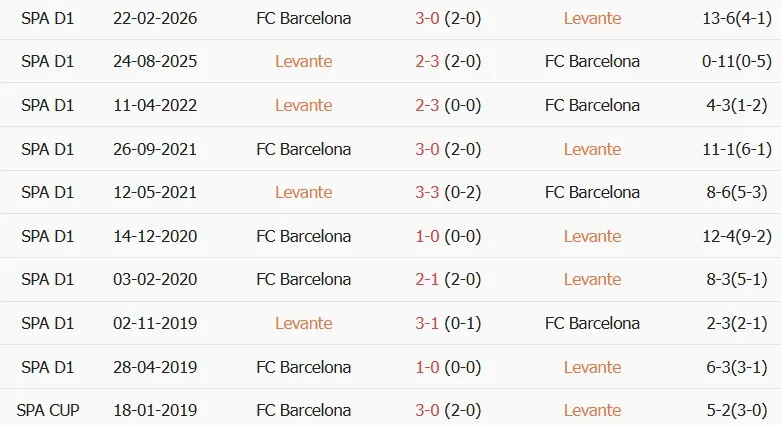The height and width of the screenshot is (425, 781).
Task: Select corner stats 0-11(0-5)
Action: 737,61
